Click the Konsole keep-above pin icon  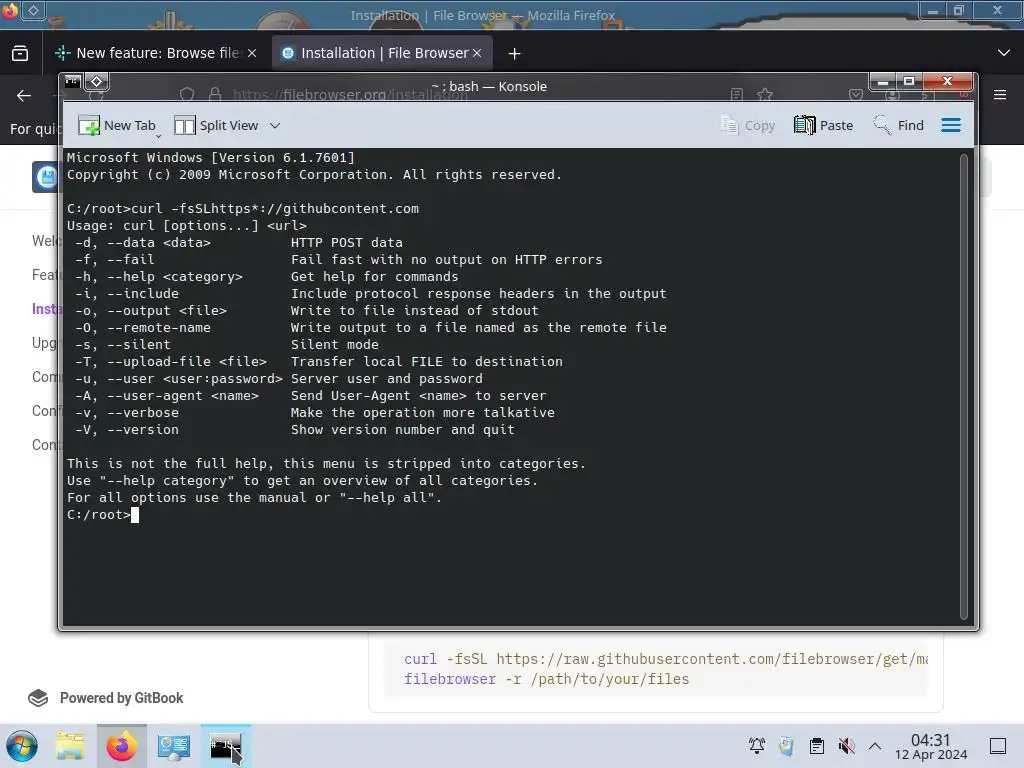coord(97,82)
